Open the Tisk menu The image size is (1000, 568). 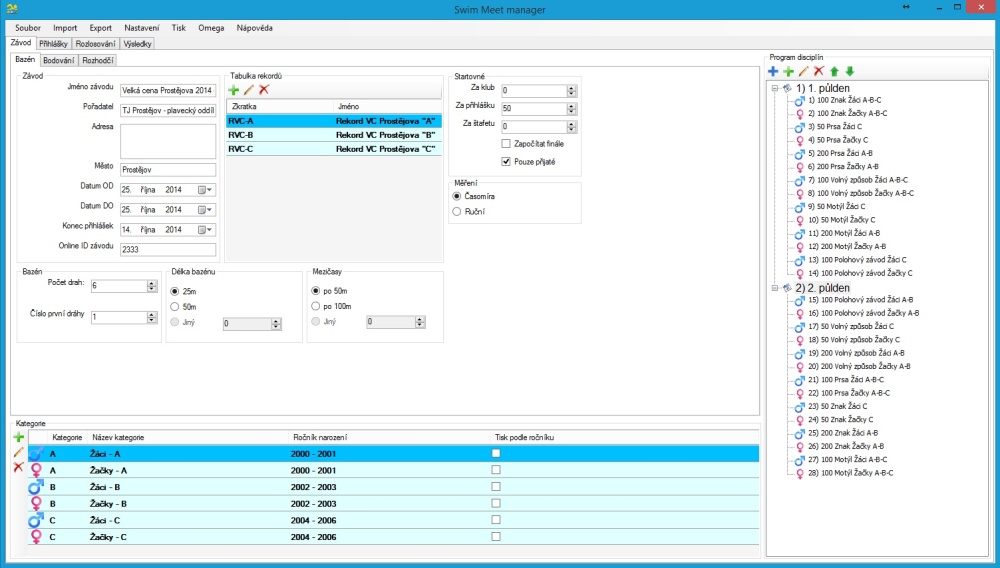[x=179, y=28]
